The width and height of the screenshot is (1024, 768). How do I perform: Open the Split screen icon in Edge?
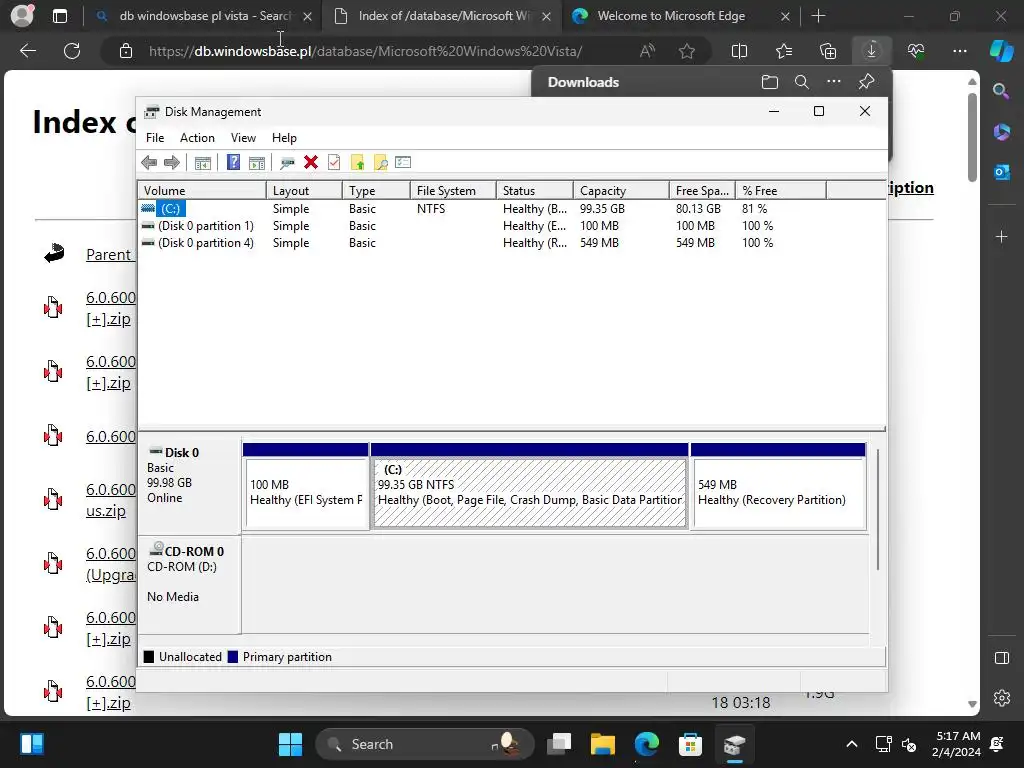(x=739, y=51)
